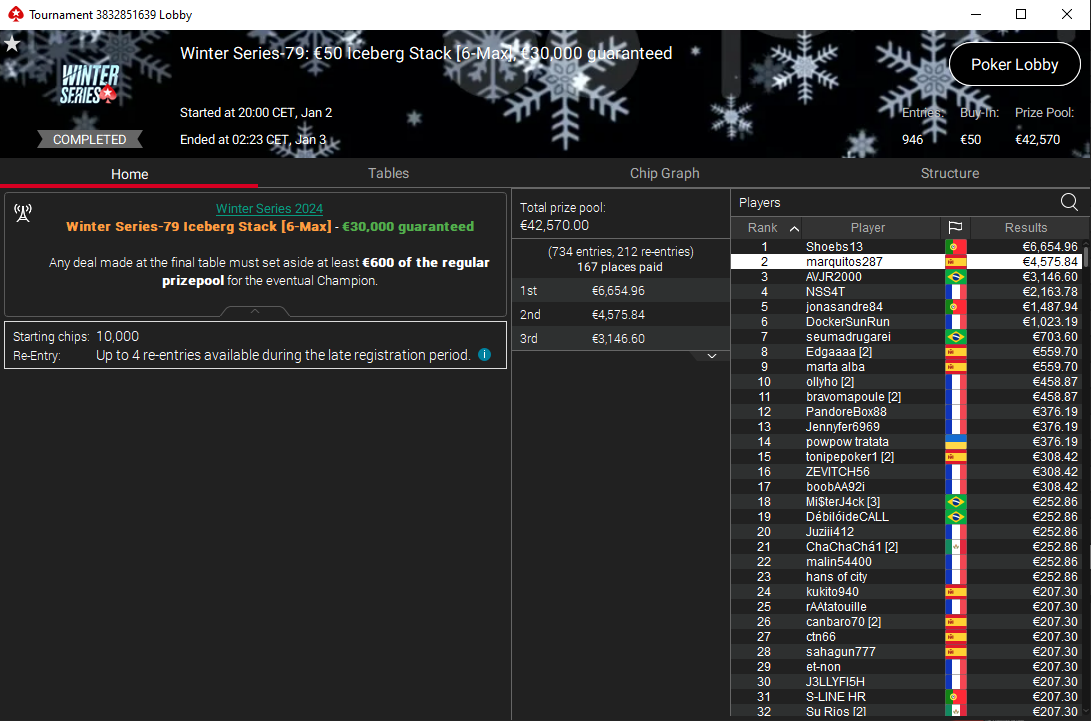Click Shoebs13's country flag
The width and height of the screenshot is (1091, 721).
tap(955, 247)
